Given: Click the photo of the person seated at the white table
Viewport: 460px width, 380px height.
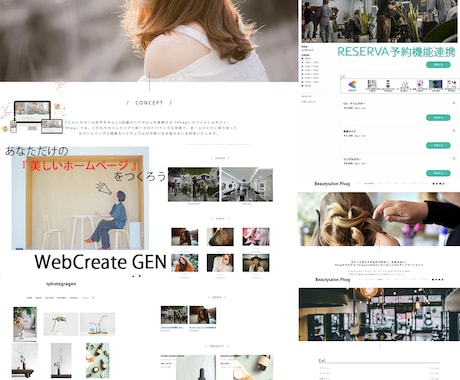Looking at the screenshot, I should [x=80, y=198].
